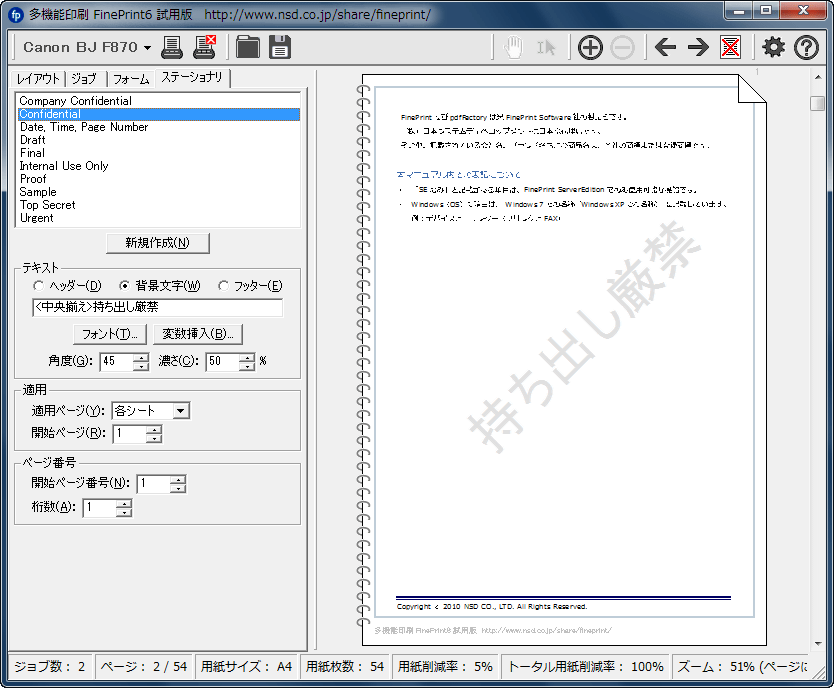Click the preview vertical scrollbar thumb

point(818,103)
